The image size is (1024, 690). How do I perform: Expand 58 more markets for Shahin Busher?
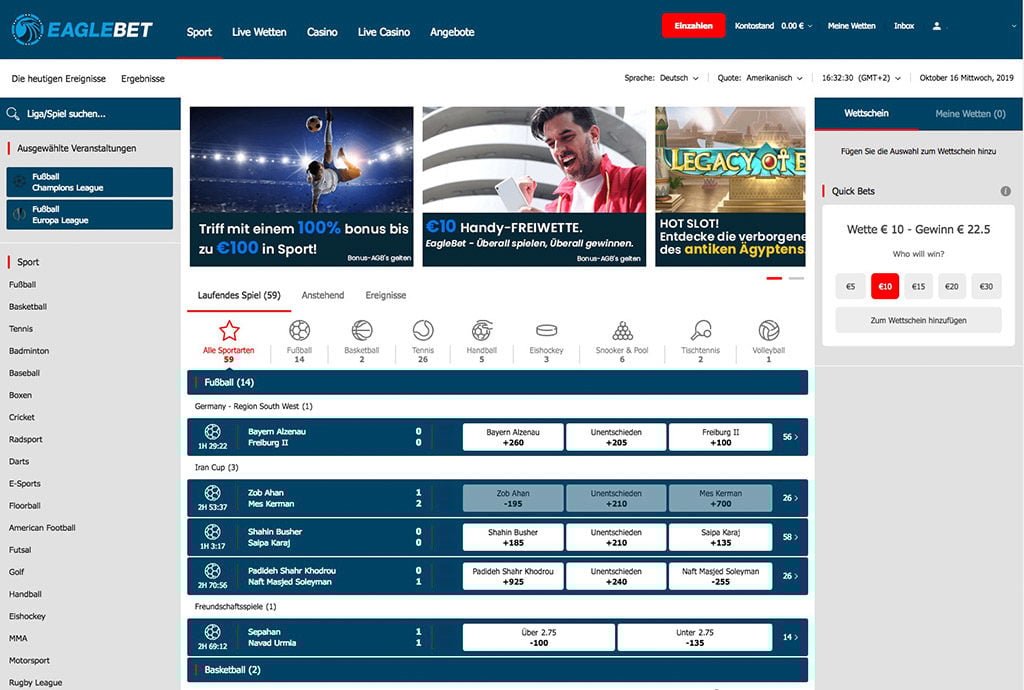click(x=790, y=537)
